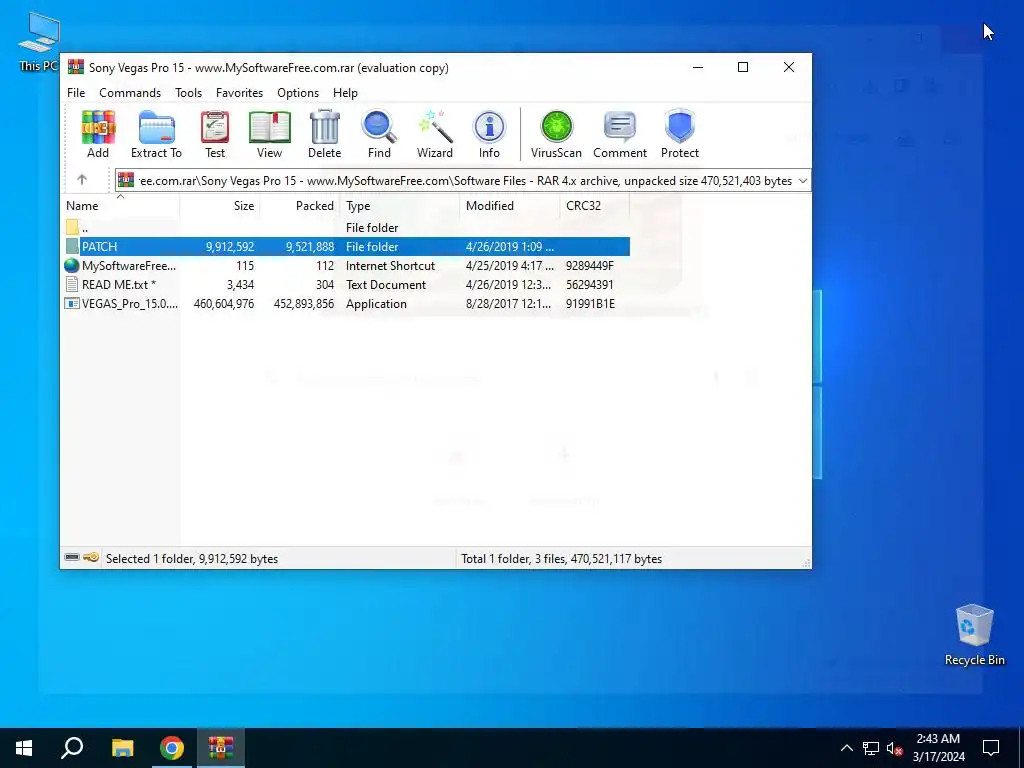Screen dimensions: 1024x768
Task: Click the packed size 452,893,856
Action: 304,304
